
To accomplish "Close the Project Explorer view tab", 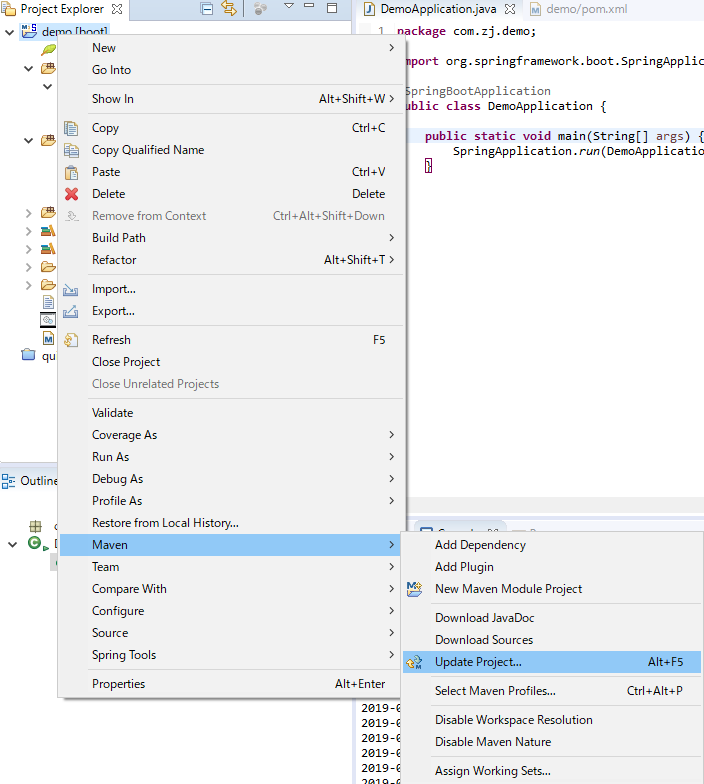I will coord(116,9).
